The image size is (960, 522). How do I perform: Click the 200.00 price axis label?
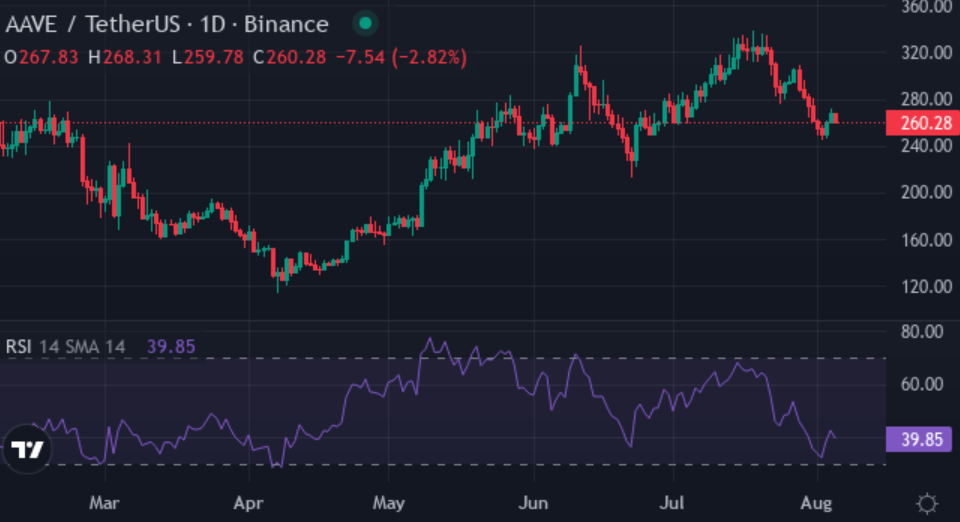926,192
